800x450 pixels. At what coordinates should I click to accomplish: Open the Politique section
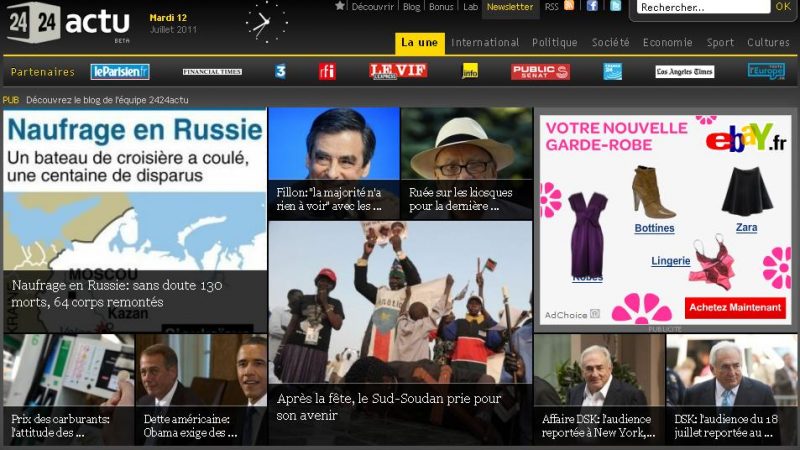555,42
